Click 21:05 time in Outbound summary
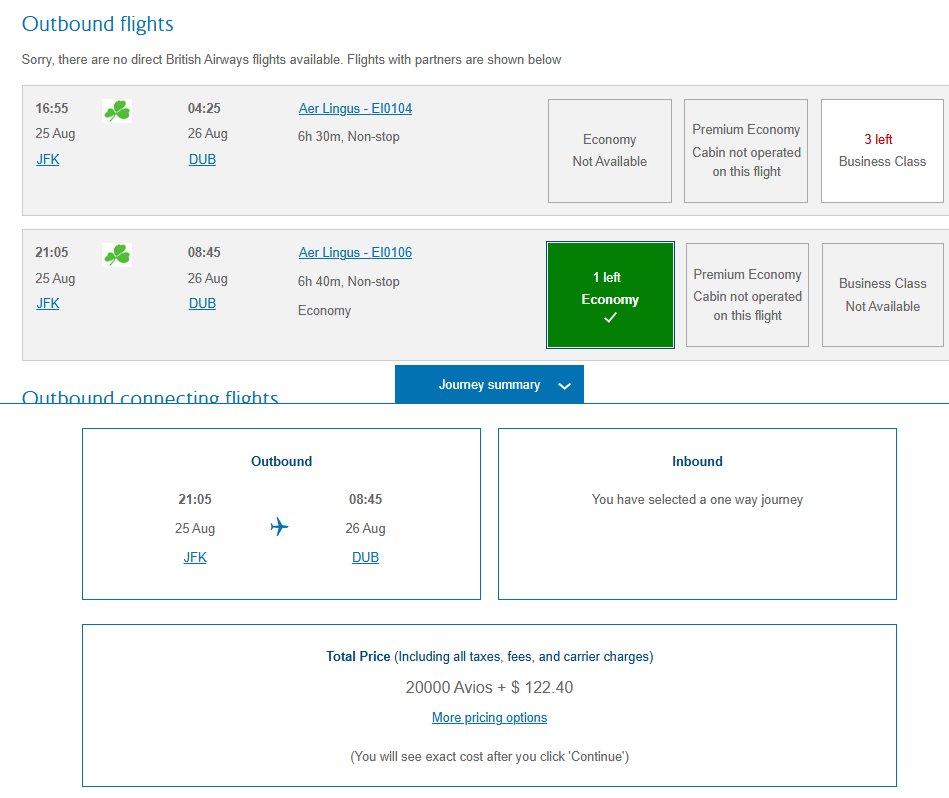 tap(195, 499)
